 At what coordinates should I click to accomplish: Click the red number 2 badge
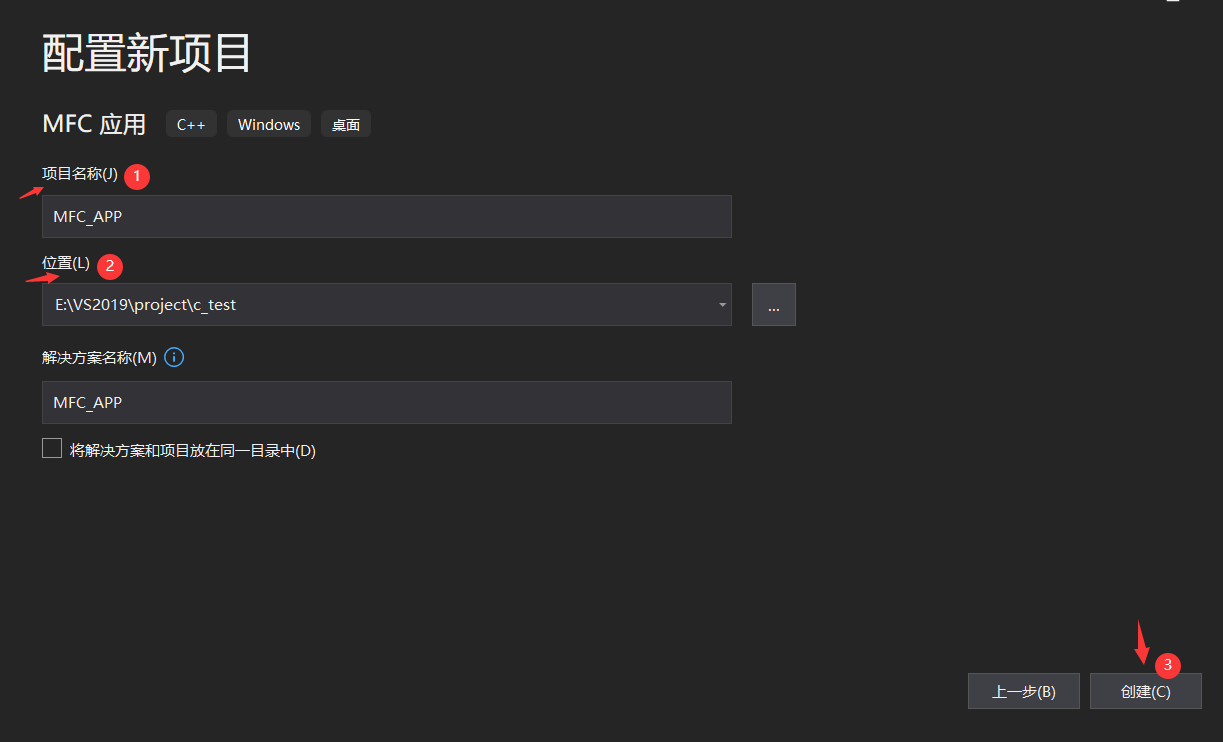[x=110, y=266]
